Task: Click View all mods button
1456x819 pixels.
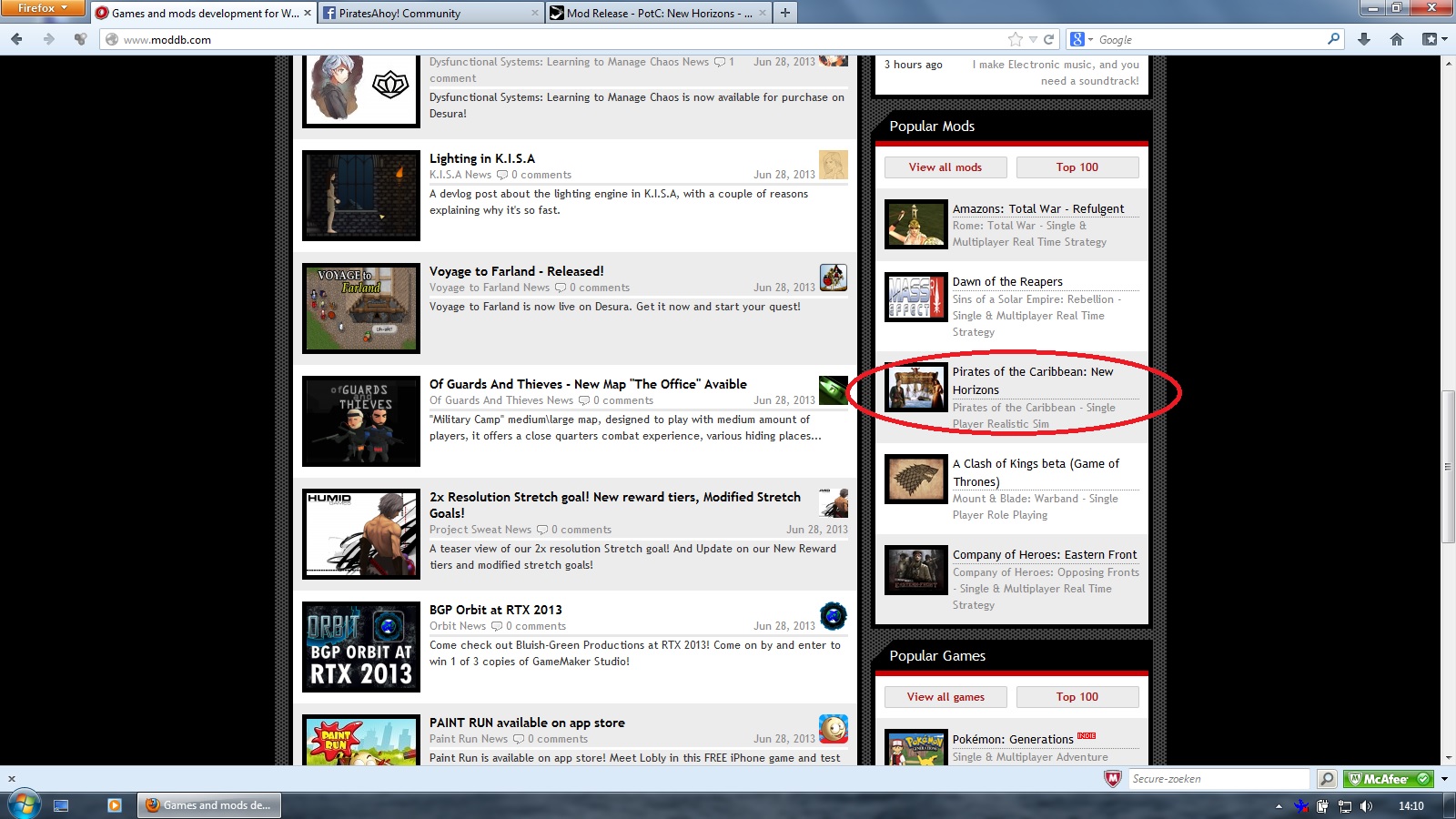Action: [x=945, y=167]
